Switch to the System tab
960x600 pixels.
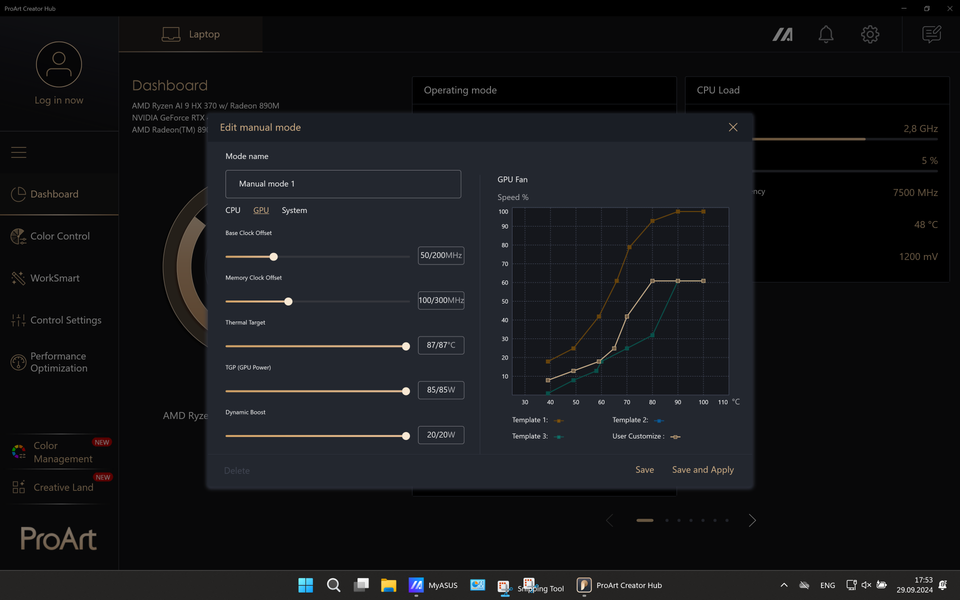coord(294,210)
